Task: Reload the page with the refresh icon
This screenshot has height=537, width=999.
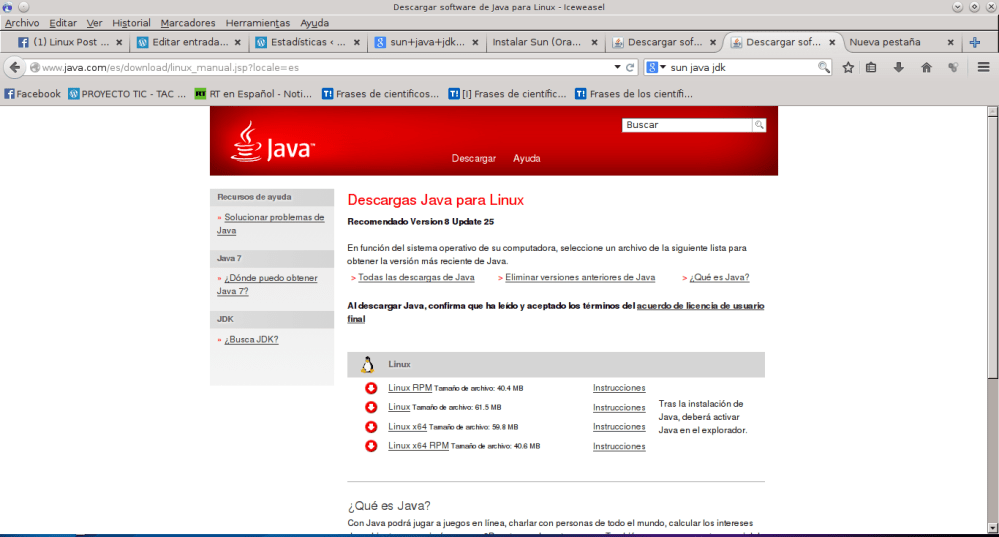Action: (x=630, y=68)
